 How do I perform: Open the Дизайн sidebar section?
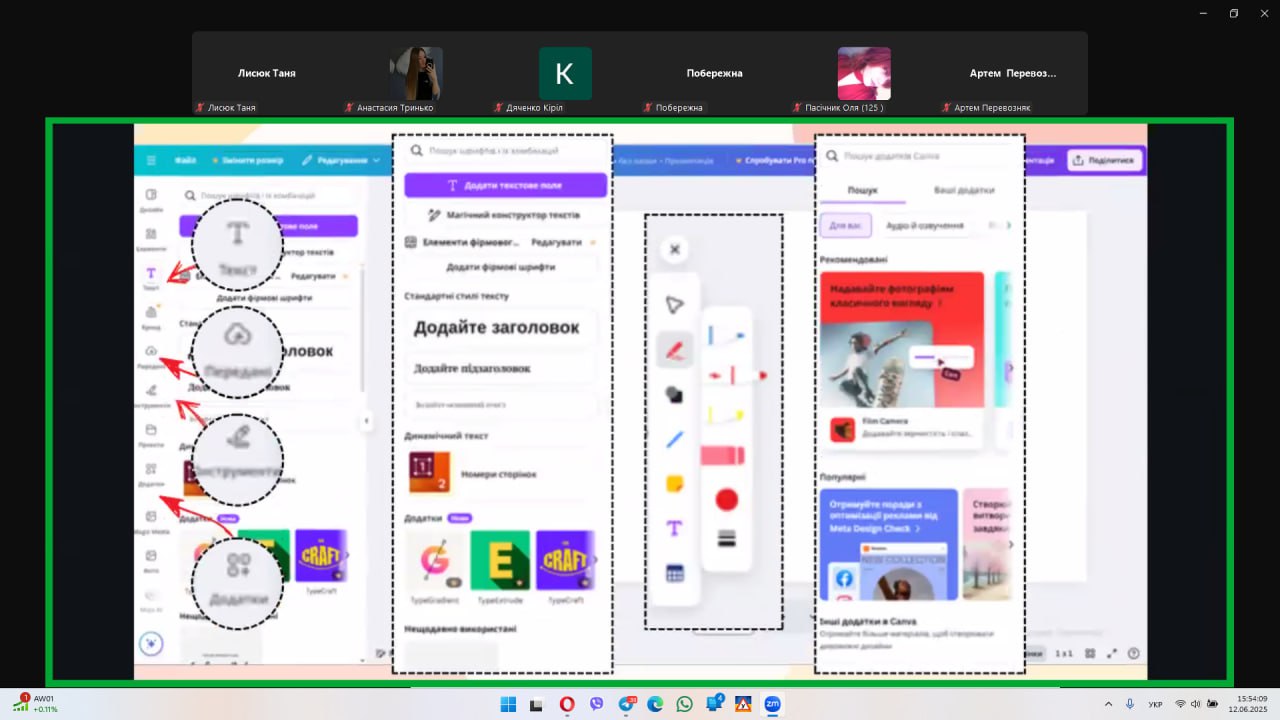point(151,200)
